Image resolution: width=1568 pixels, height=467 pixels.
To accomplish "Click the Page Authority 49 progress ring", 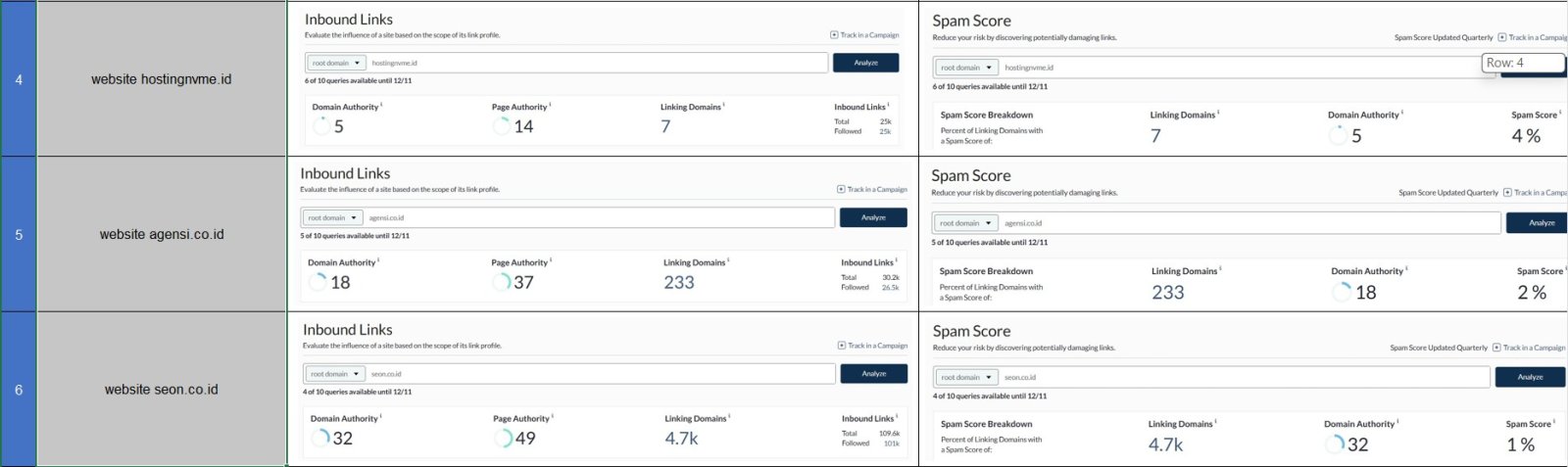I will pos(503,438).
